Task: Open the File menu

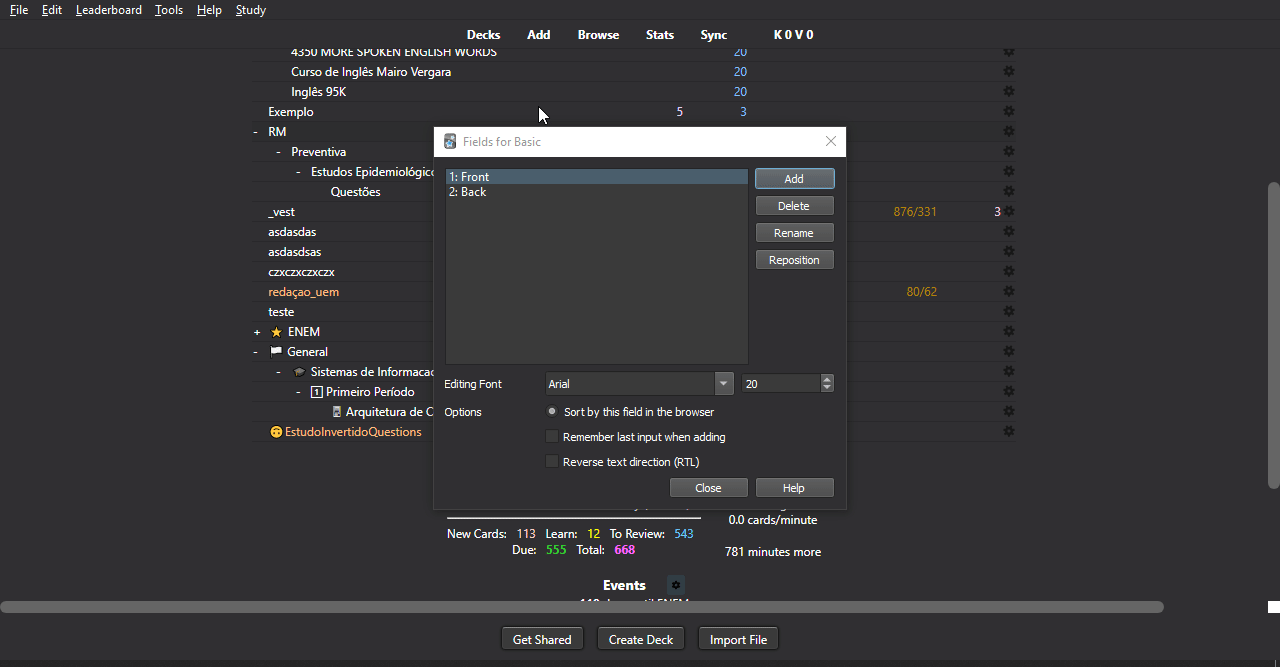Action: coord(19,10)
